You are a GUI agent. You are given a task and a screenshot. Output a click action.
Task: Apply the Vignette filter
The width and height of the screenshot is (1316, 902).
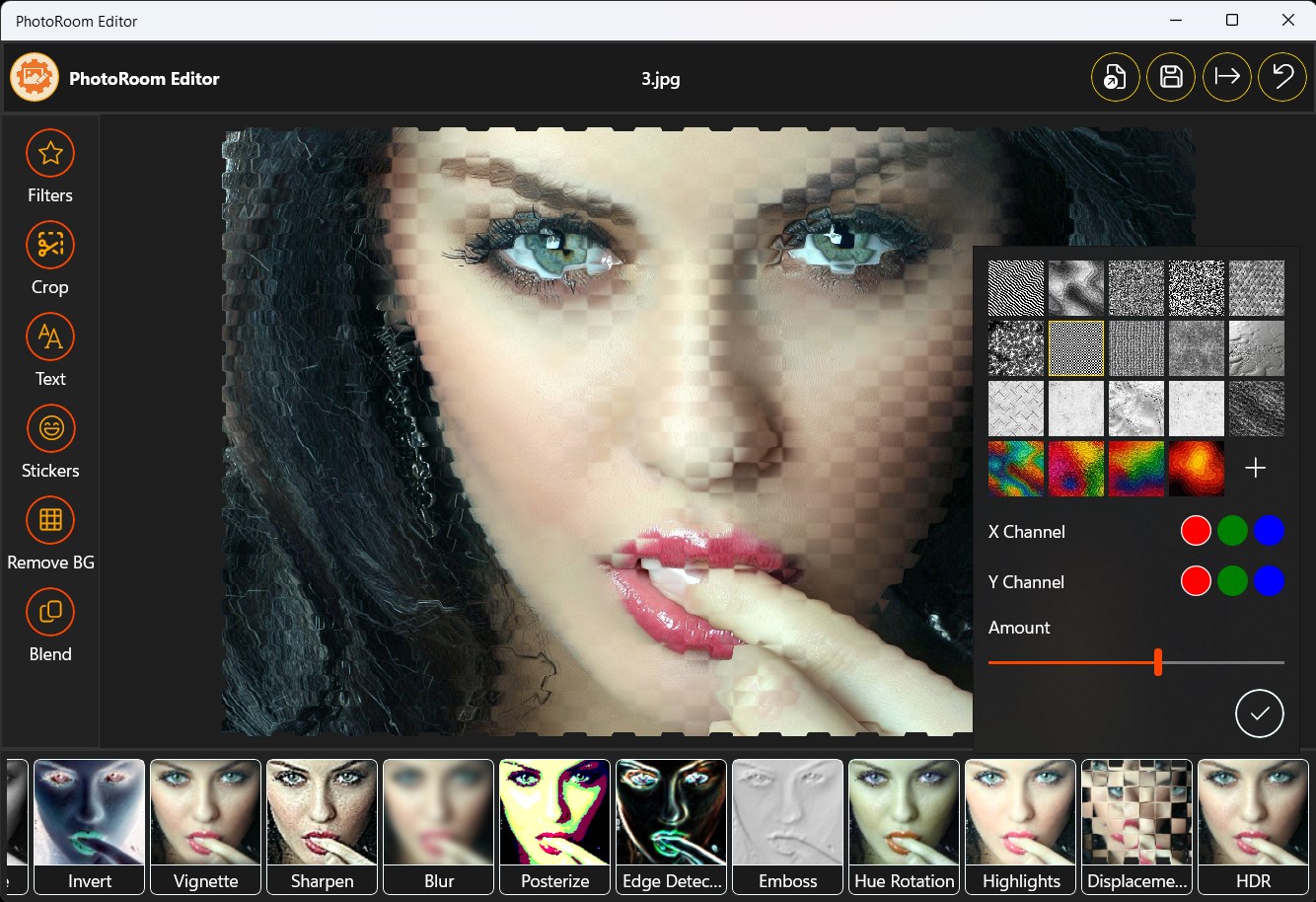(x=206, y=826)
